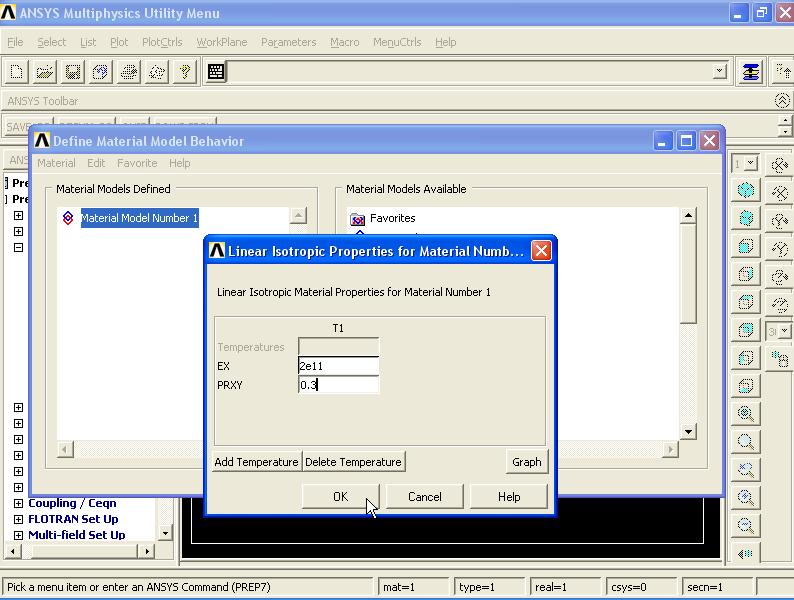
Task: Confirm material properties with OK
Action: pos(340,497)
